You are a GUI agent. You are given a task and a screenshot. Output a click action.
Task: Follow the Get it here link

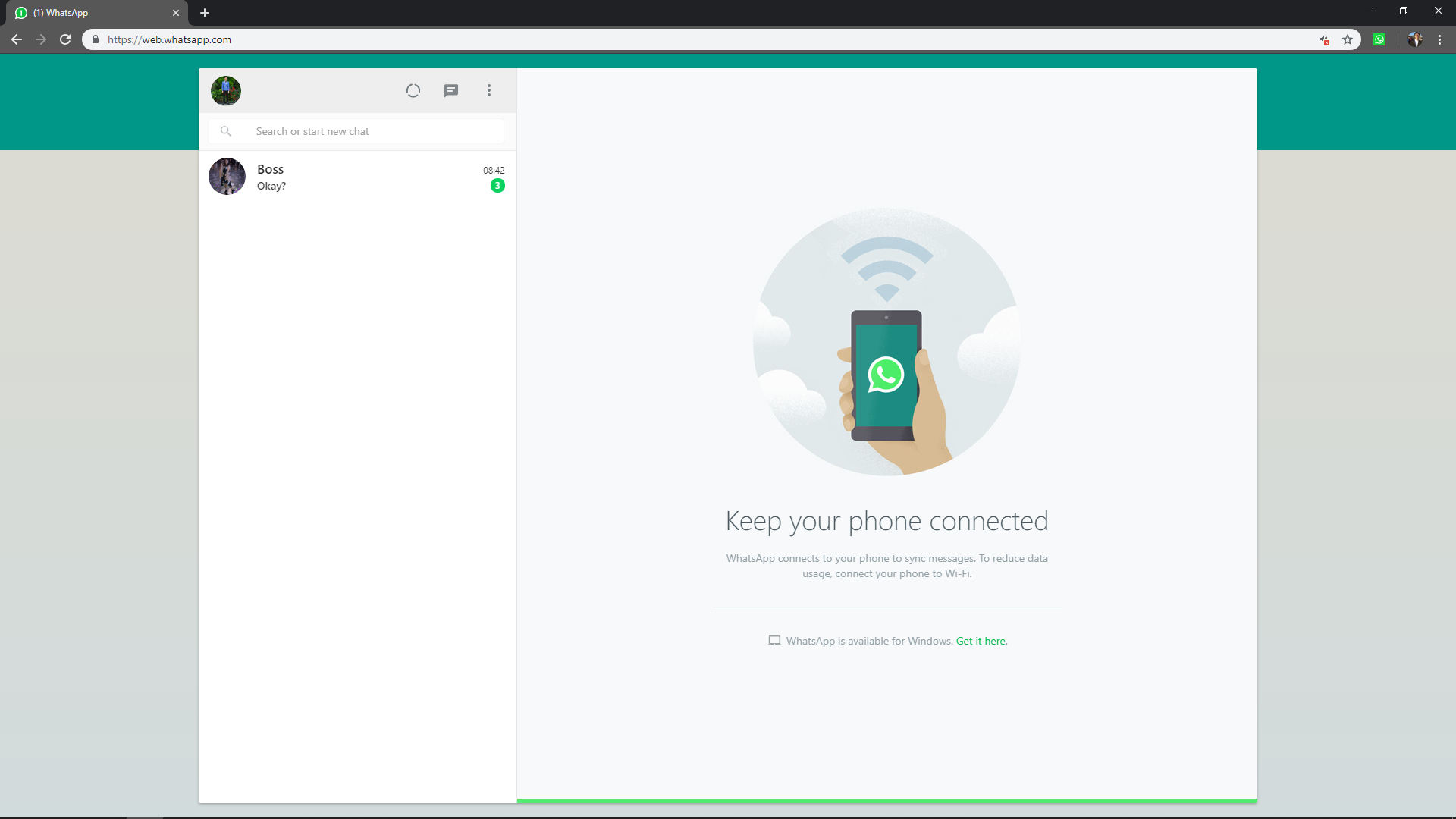tap(981, 641)
